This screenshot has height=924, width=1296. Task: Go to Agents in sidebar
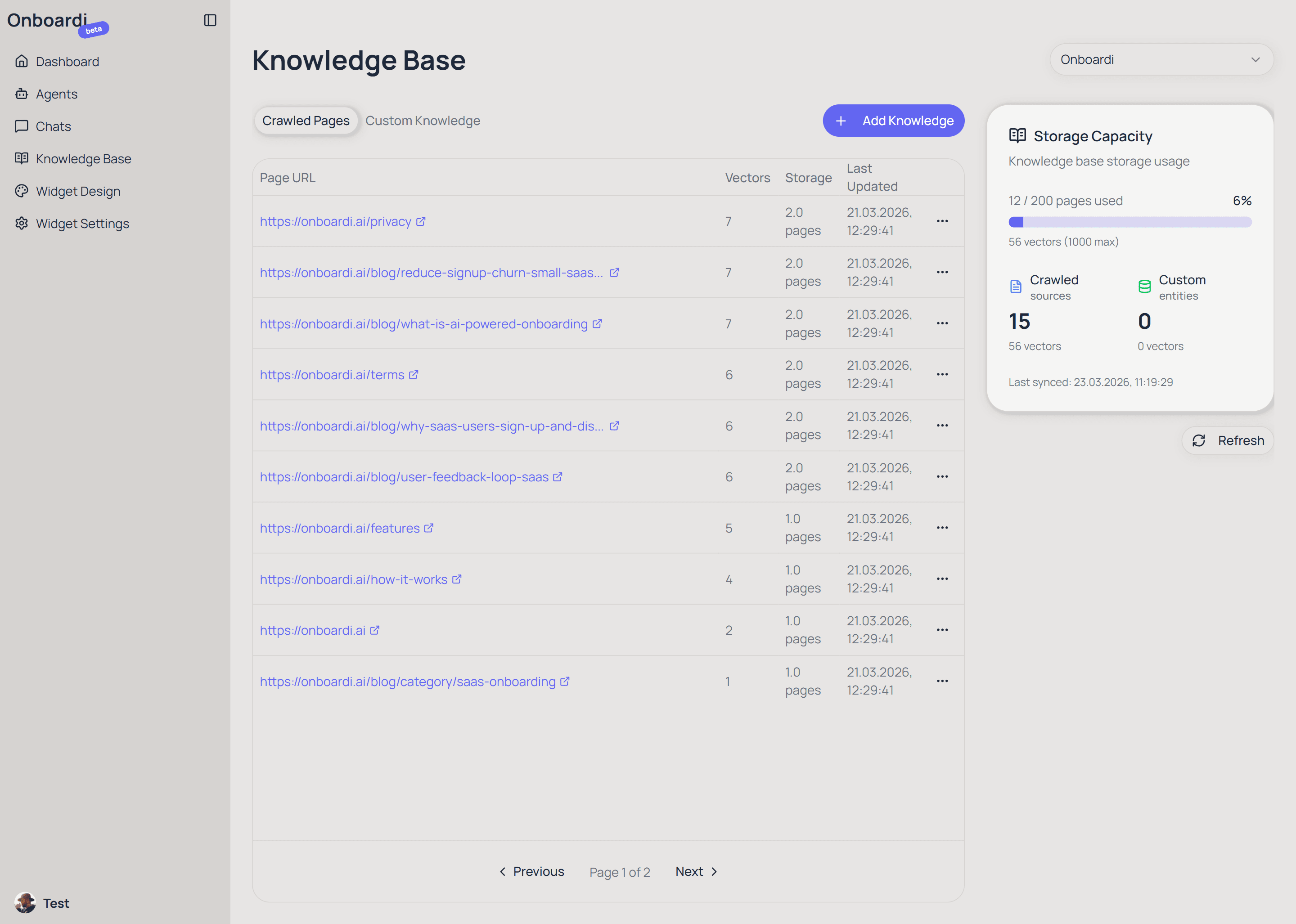pos(56,94)
